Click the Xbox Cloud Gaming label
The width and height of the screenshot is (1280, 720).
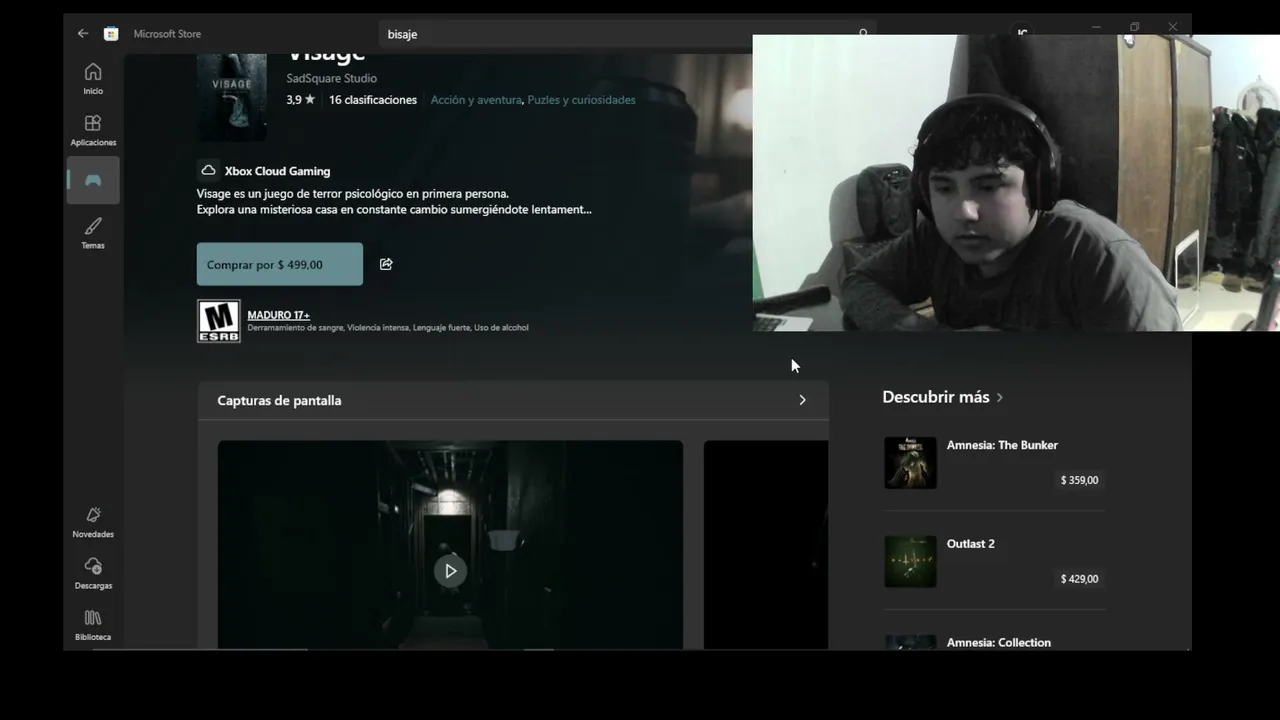(x=277, y=171)
